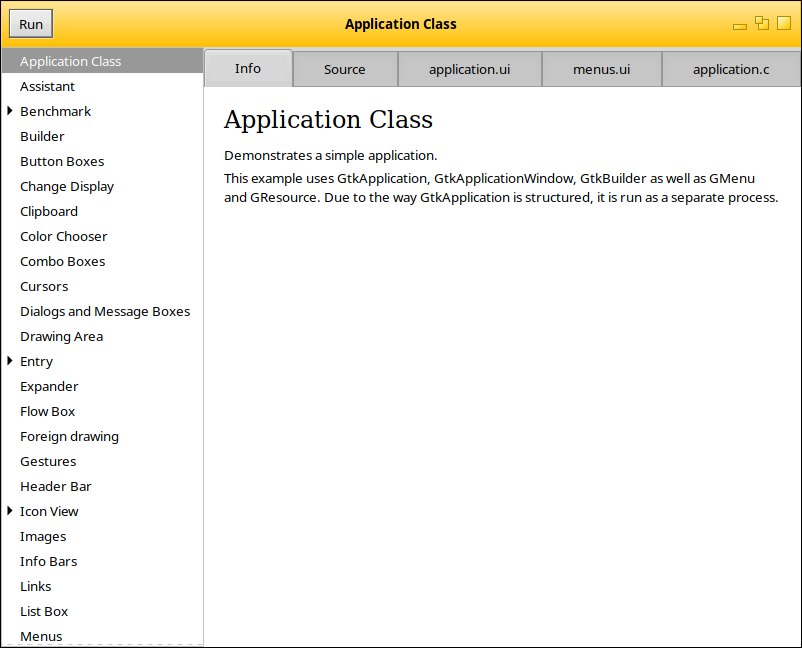Screen dimensions: 802x648
Task: Open the application.c tab
Action: pos(731,70)
